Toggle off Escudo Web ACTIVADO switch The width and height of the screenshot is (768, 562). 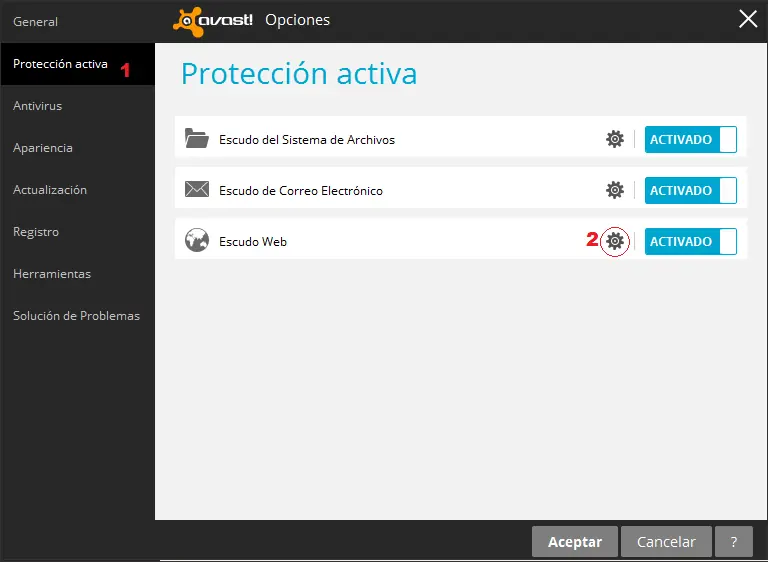tap(691, 242)
